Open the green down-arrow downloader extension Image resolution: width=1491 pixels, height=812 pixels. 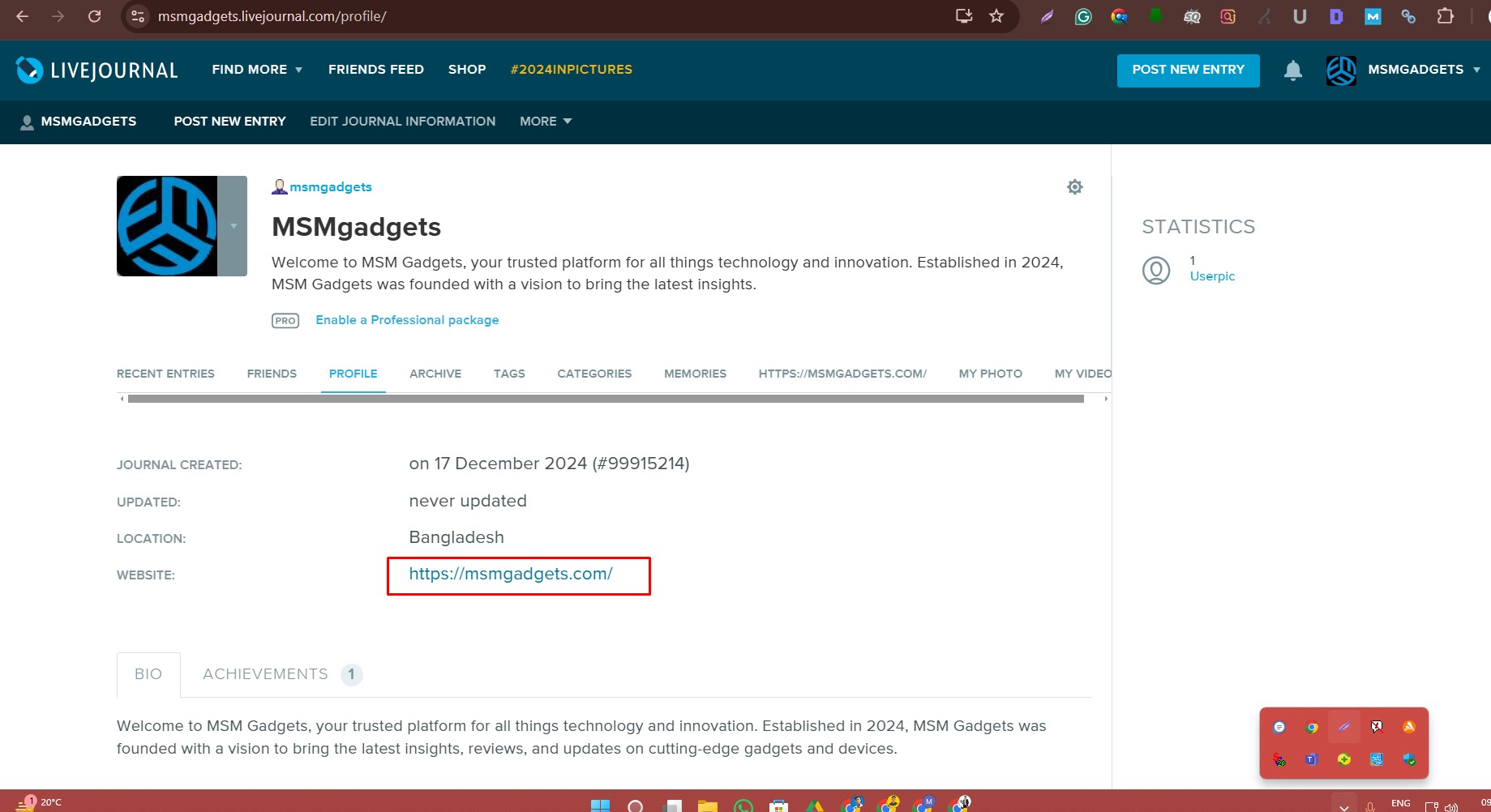pyautogui.click(x=1155, y=16)
